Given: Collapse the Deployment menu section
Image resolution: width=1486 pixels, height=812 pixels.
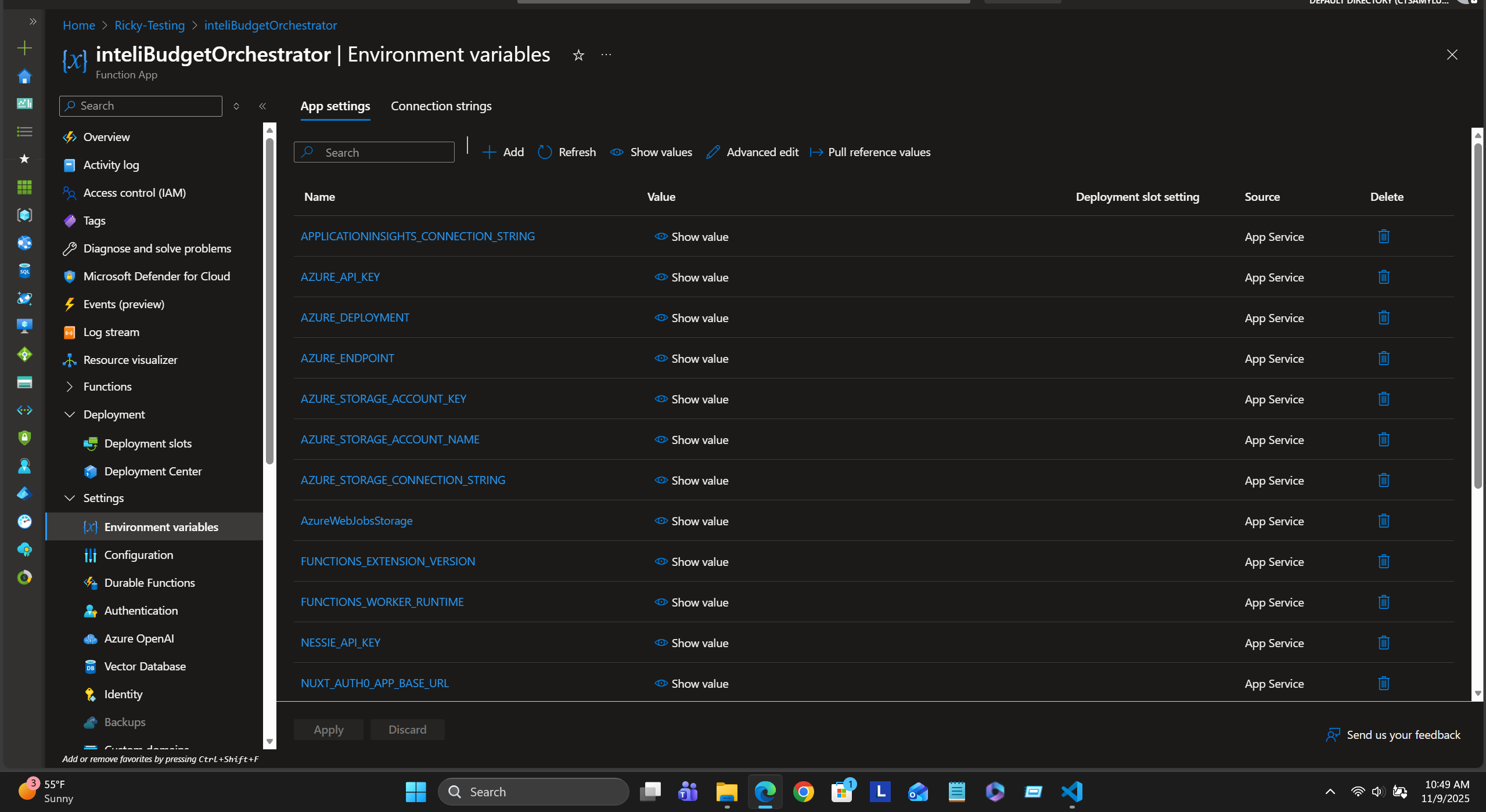Looking at the screenshot, I should [x=70, y=414].
